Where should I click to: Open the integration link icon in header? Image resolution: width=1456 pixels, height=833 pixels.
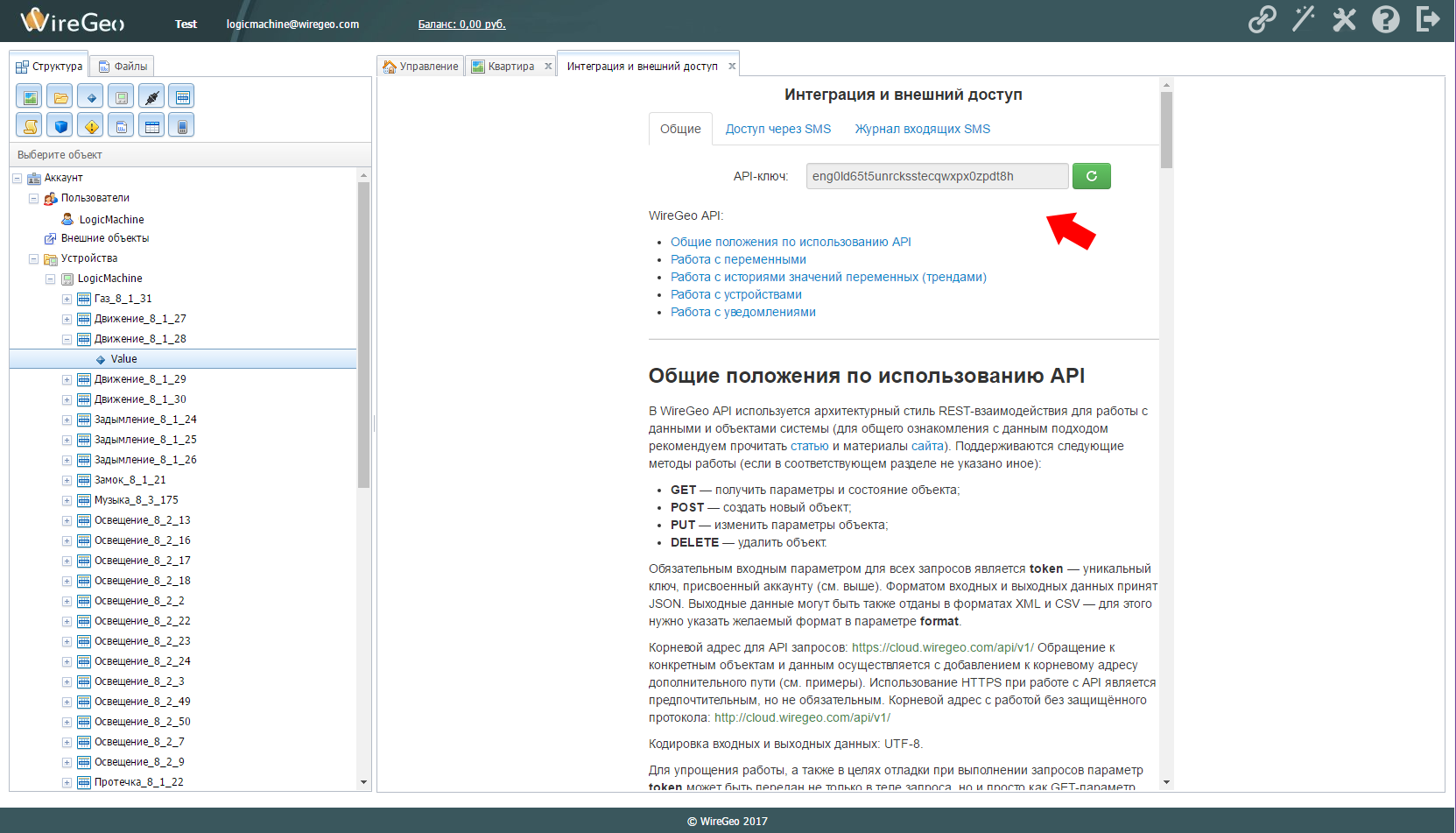tap(1262, 19)
